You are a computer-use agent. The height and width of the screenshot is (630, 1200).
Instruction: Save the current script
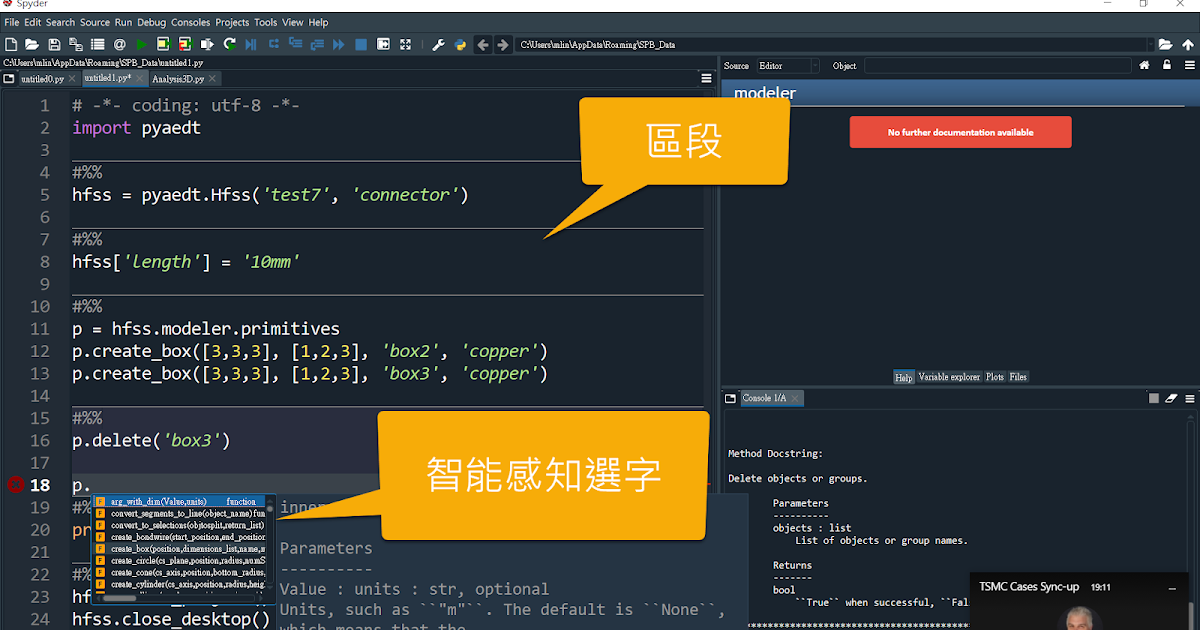coord(53,44)
